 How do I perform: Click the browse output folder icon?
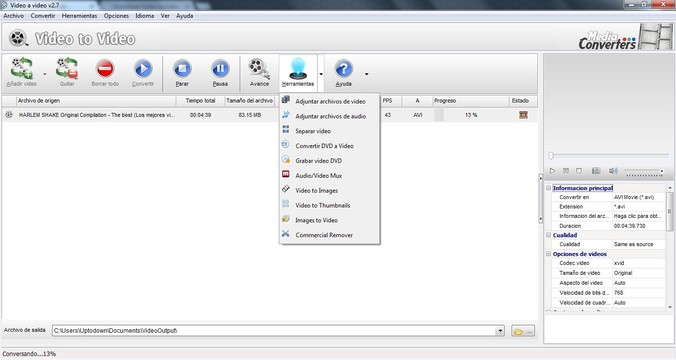click(523, 331)
